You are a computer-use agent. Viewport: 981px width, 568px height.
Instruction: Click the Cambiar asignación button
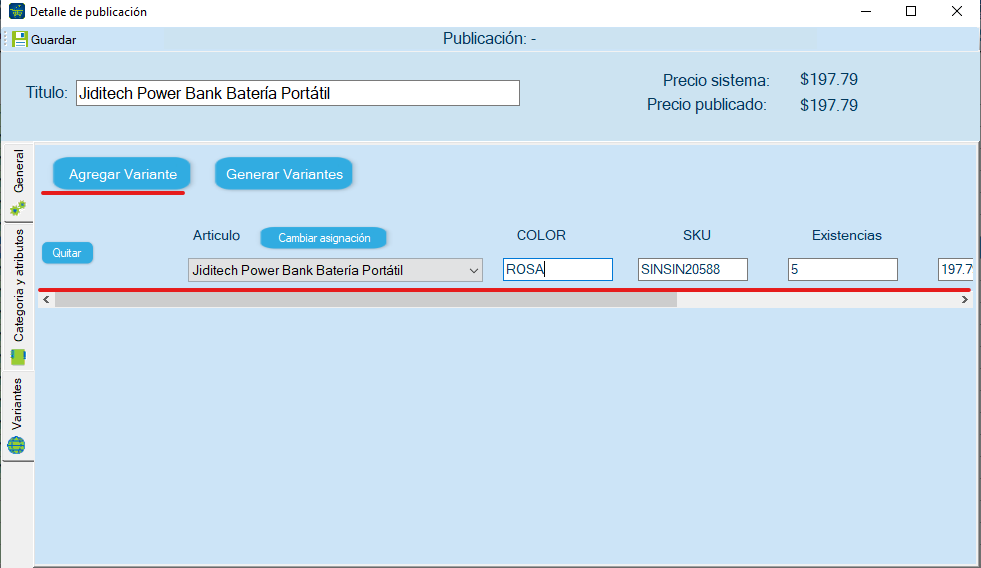(x=323, y=238)
